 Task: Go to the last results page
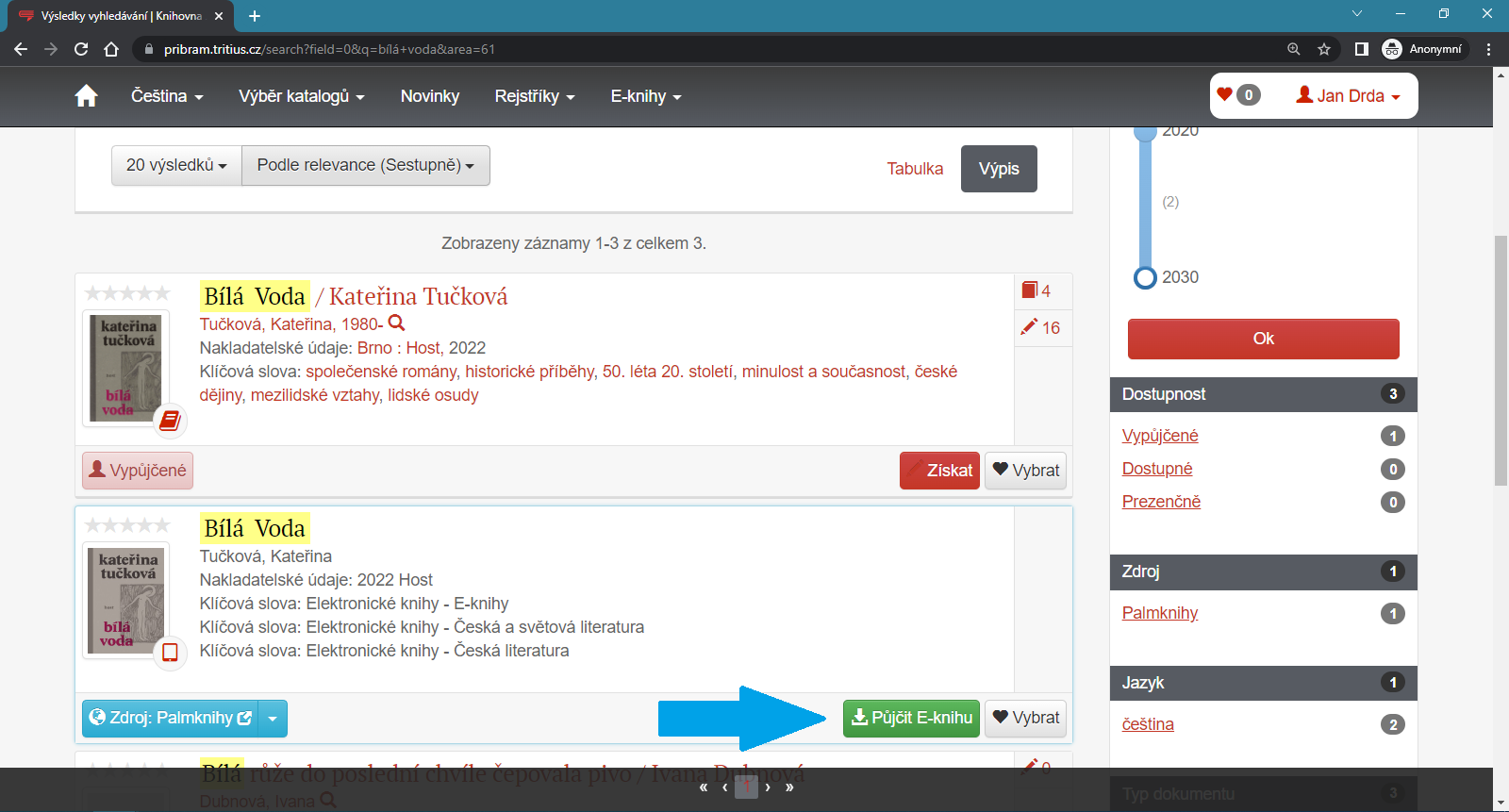(789, 787)
